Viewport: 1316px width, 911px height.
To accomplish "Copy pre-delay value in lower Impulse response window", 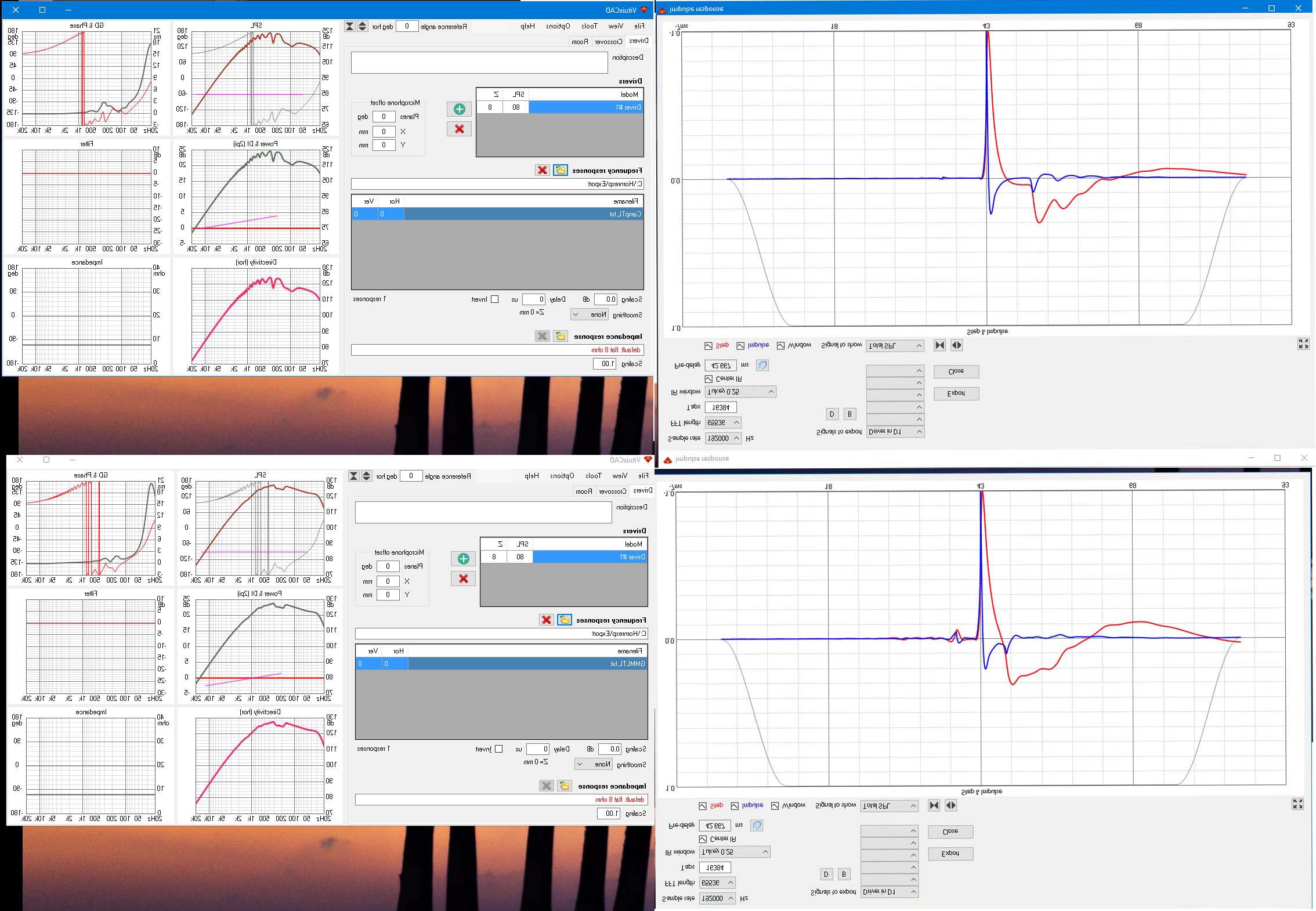I will pos(757,825).
